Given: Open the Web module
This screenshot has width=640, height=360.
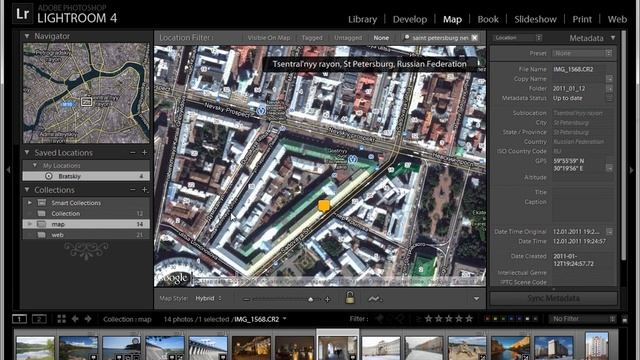Looking at the screenshot, I should (x=617, y=19).
